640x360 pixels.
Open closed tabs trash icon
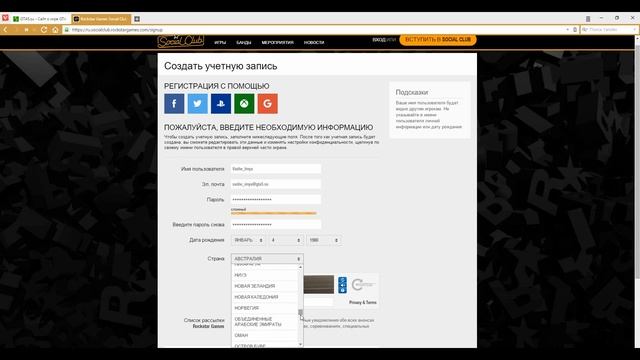588,19
